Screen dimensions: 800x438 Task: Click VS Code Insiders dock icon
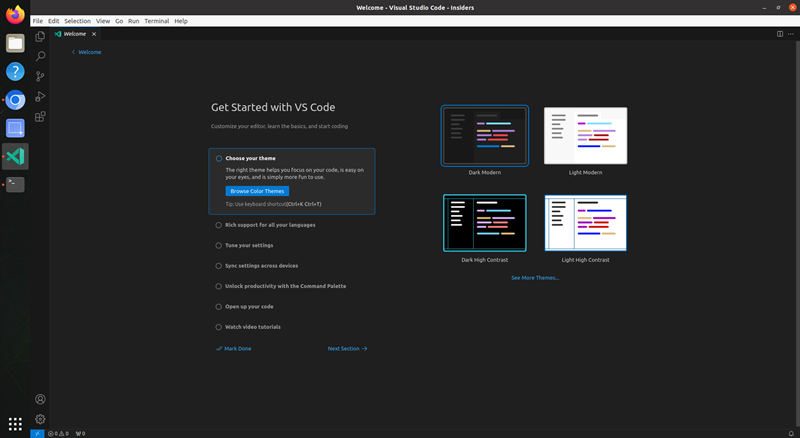[15, 156]
